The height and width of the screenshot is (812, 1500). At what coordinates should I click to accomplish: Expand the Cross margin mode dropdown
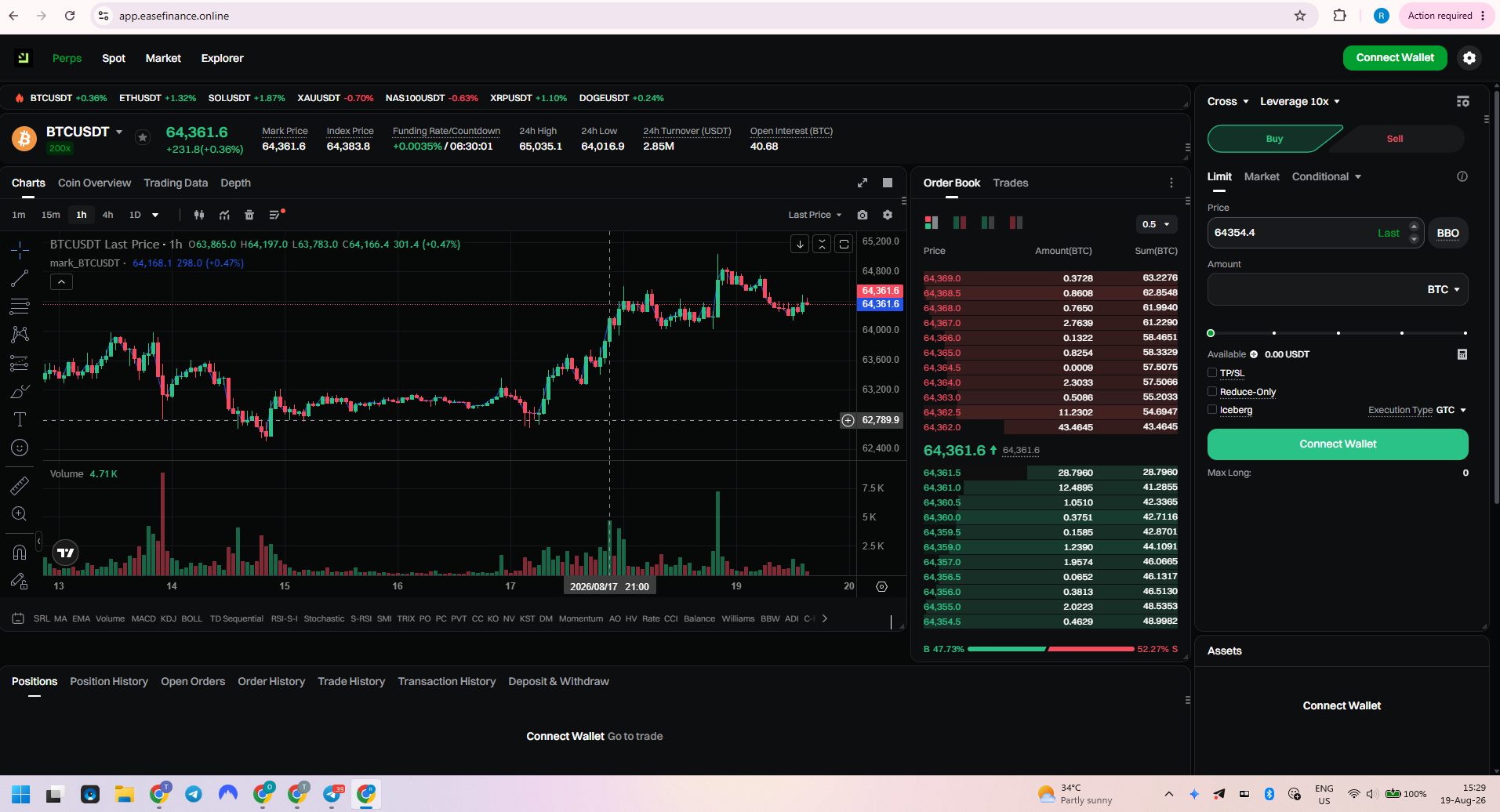click(1228, 101)
